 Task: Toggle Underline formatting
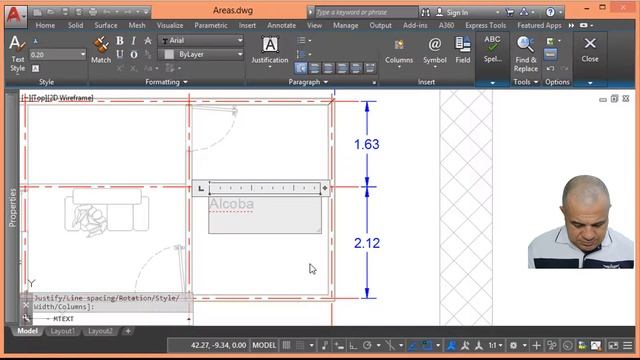pos(120,54)
